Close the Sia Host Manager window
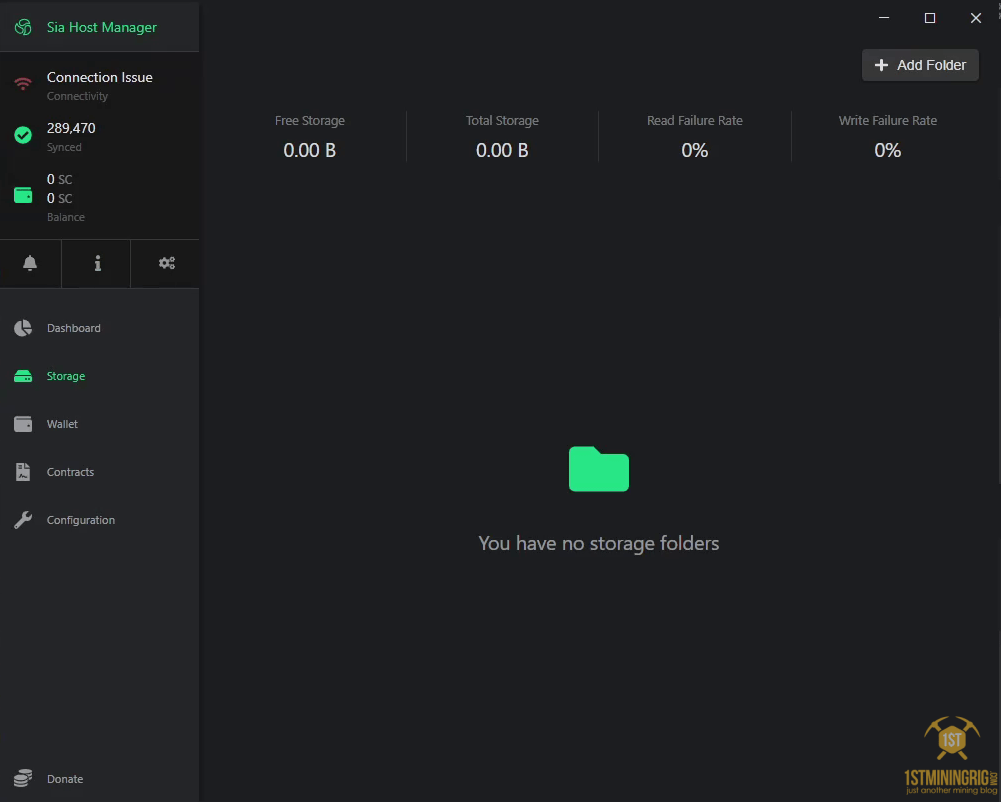This screenshot has width=1001, height=802. pos(976,18)
